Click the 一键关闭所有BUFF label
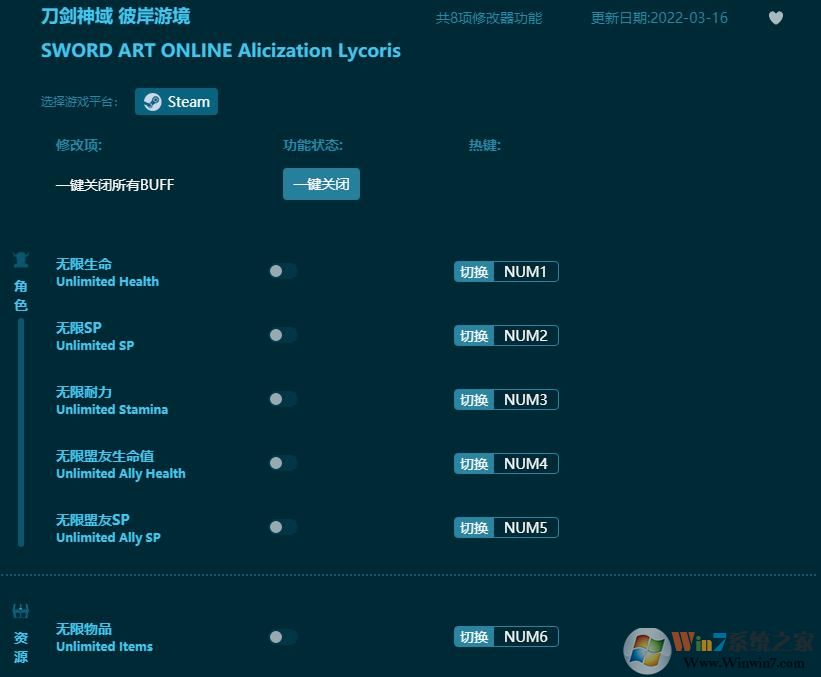This screenshot has height=677, width=821. coord(115,184)
